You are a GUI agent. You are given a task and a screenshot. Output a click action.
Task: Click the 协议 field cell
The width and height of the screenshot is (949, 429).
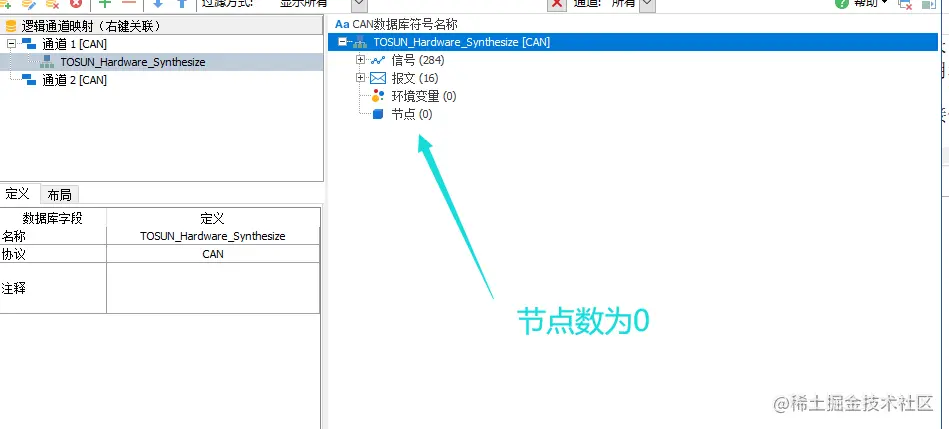[x=53, y=254]
